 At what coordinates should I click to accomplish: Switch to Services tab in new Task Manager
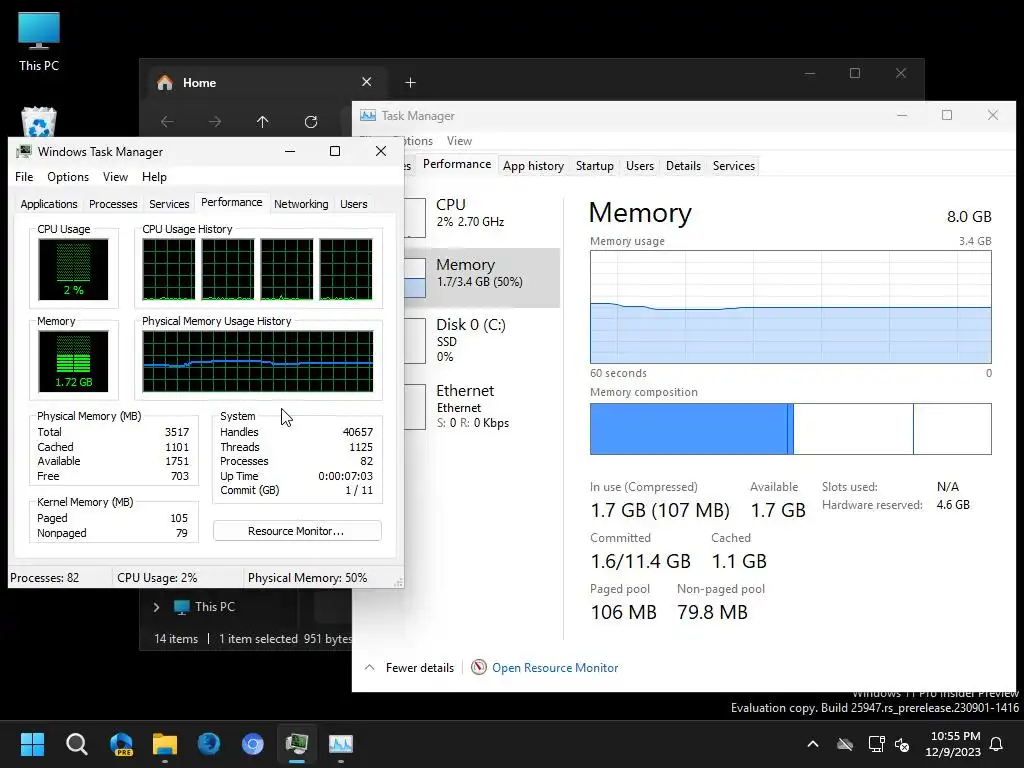pyautogui.click(x=733, y=166)
